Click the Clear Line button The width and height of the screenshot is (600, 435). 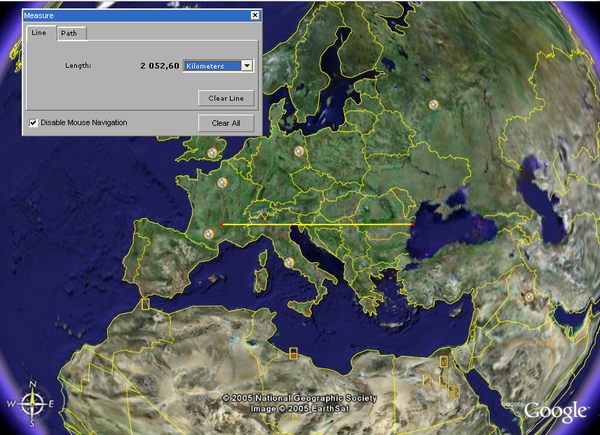coord(226,98)
